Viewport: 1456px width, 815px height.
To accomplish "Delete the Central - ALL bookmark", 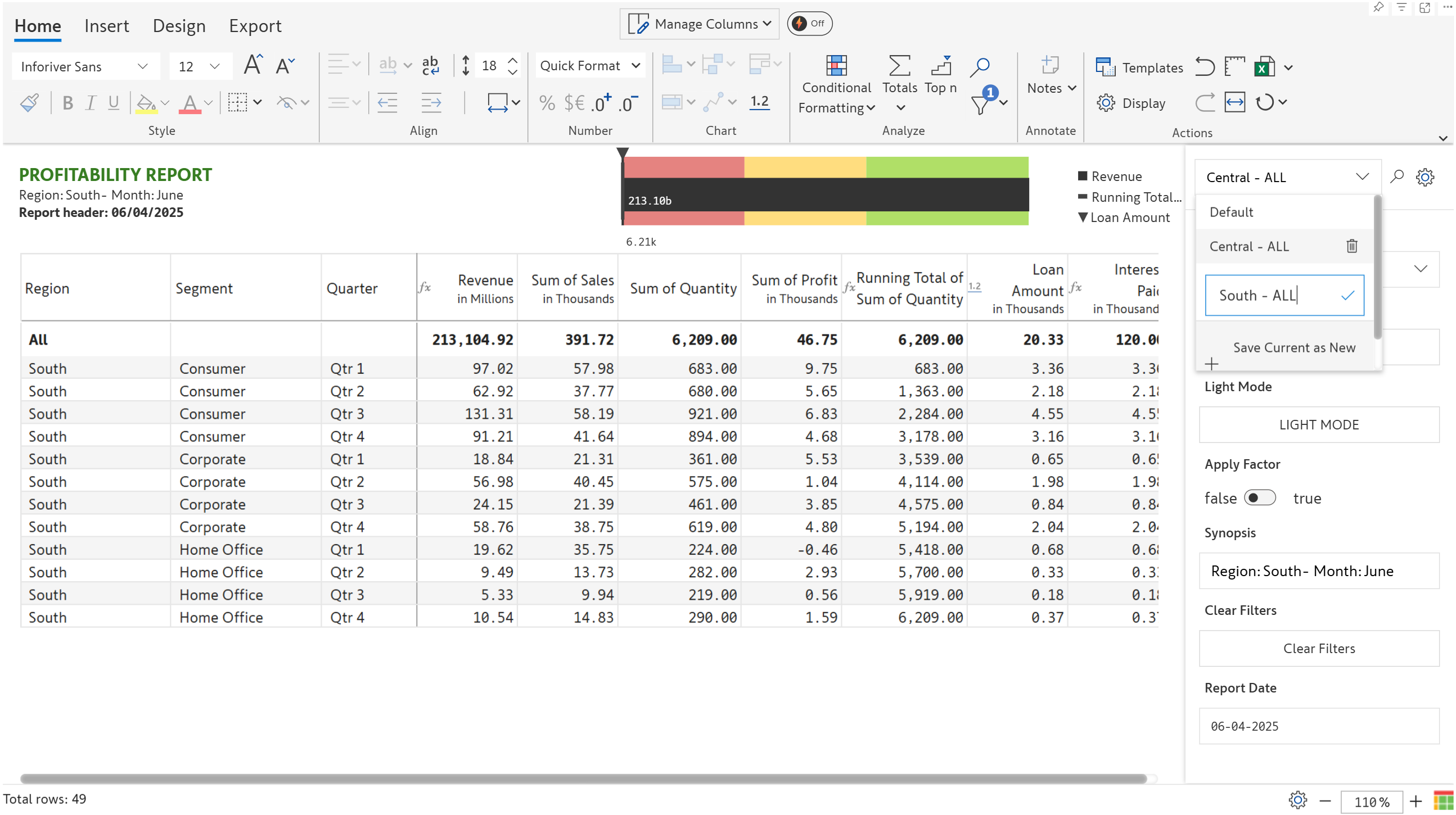I will pos(1351,246).
